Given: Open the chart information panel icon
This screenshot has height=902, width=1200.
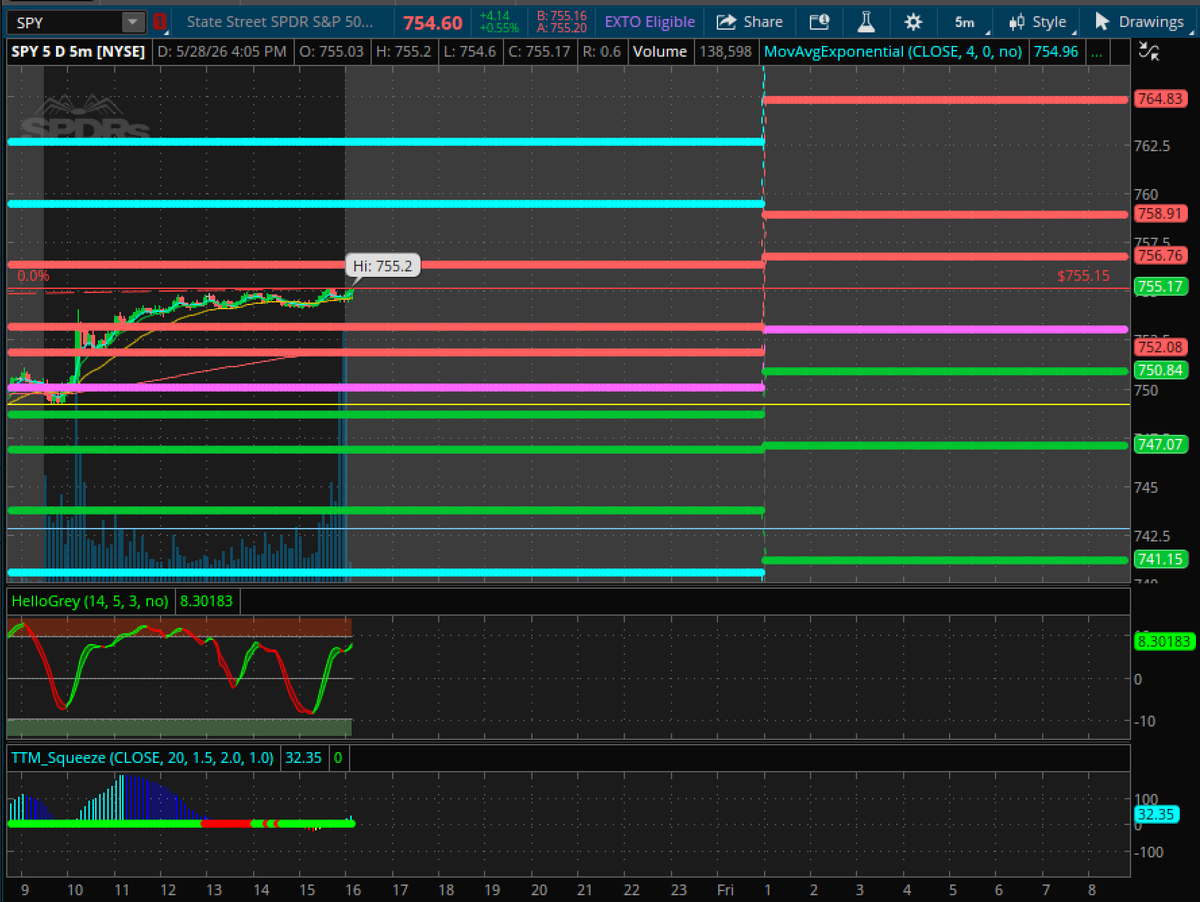Looking at the screenshot, I should (819, 22).
